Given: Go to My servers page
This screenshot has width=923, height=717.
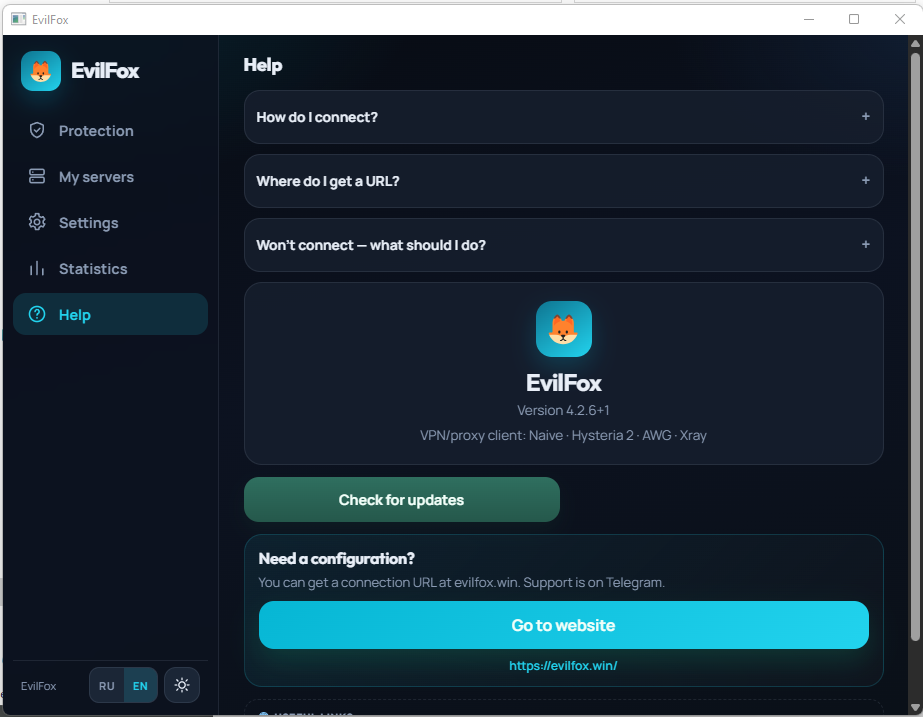Looking at the screenshot, I should coord(110,177).
